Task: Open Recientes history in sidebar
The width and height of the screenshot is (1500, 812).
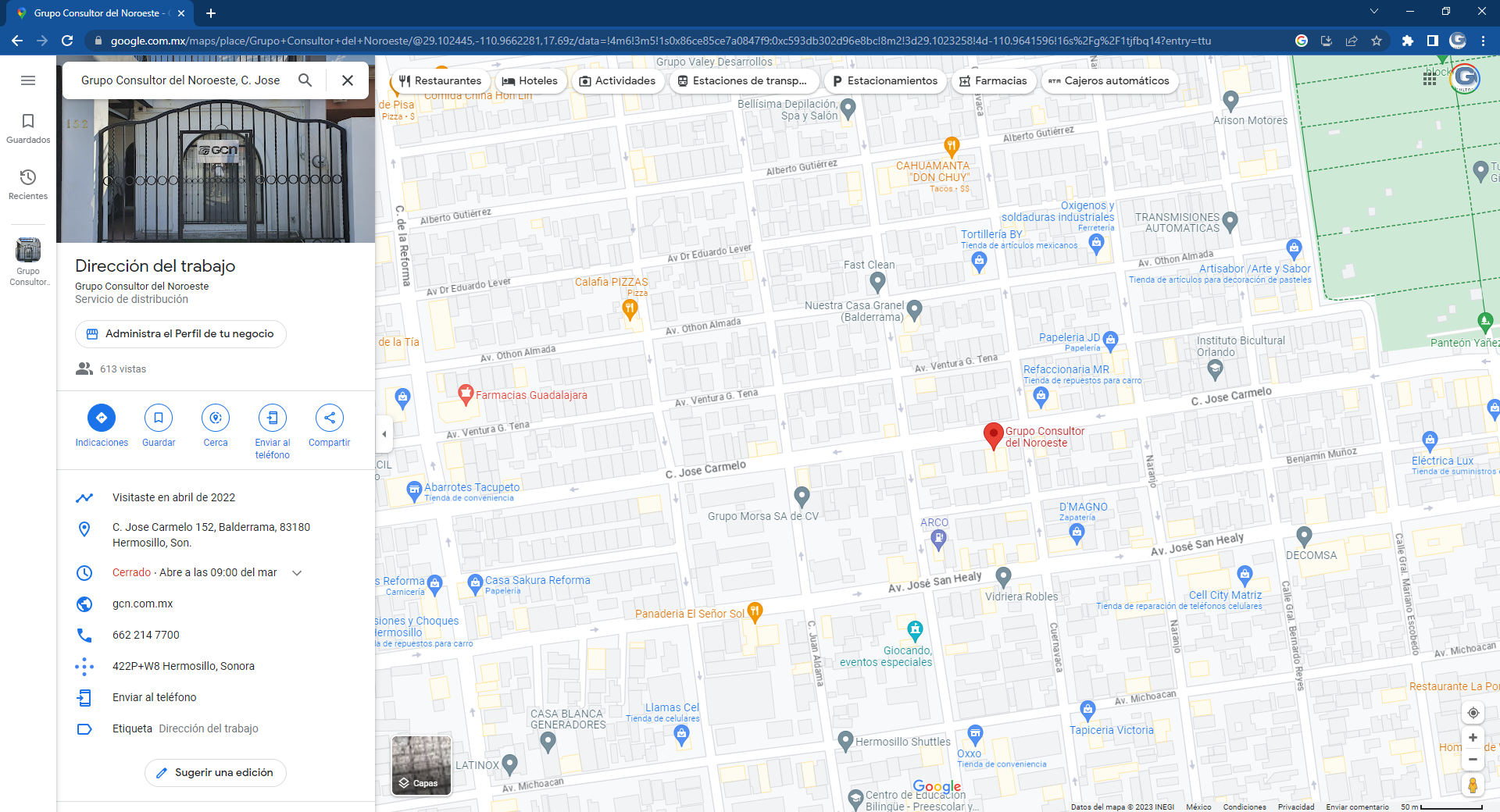Action: 28,184
